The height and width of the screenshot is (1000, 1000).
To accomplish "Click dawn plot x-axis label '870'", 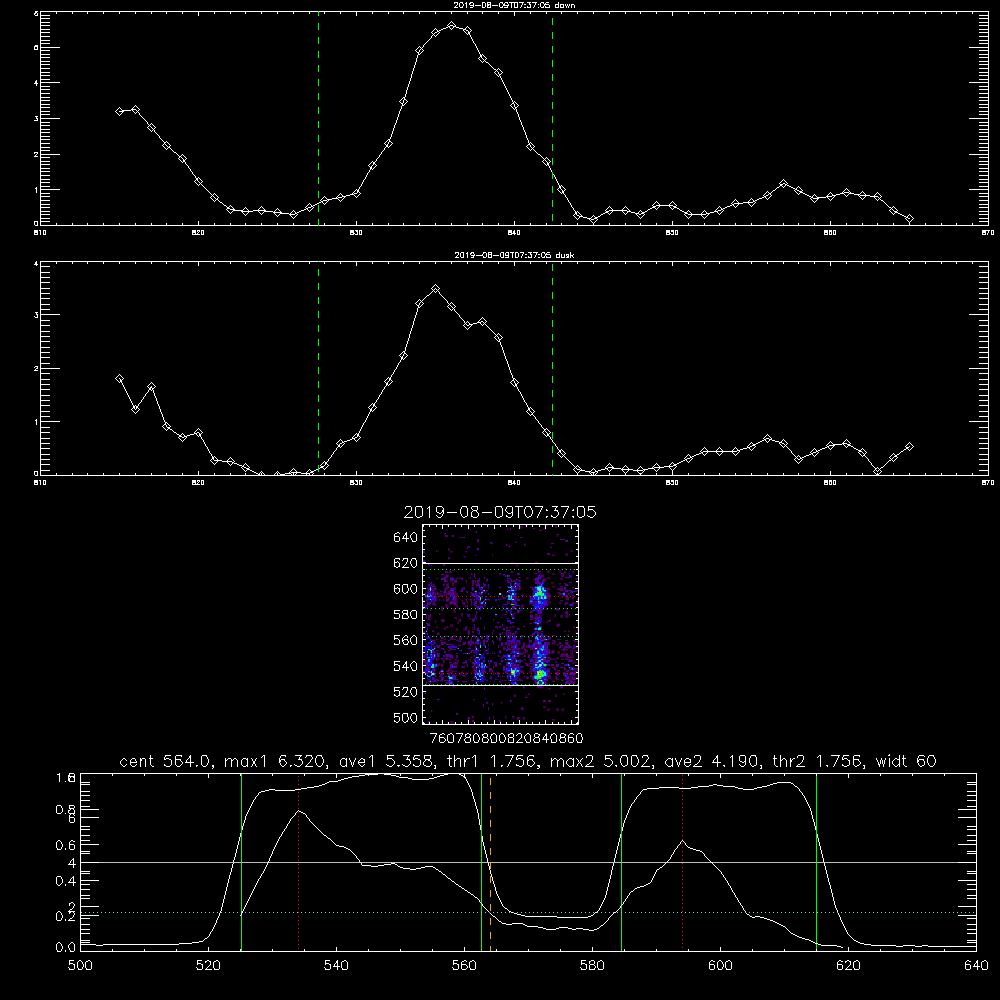I will click(x=988, y=233).
